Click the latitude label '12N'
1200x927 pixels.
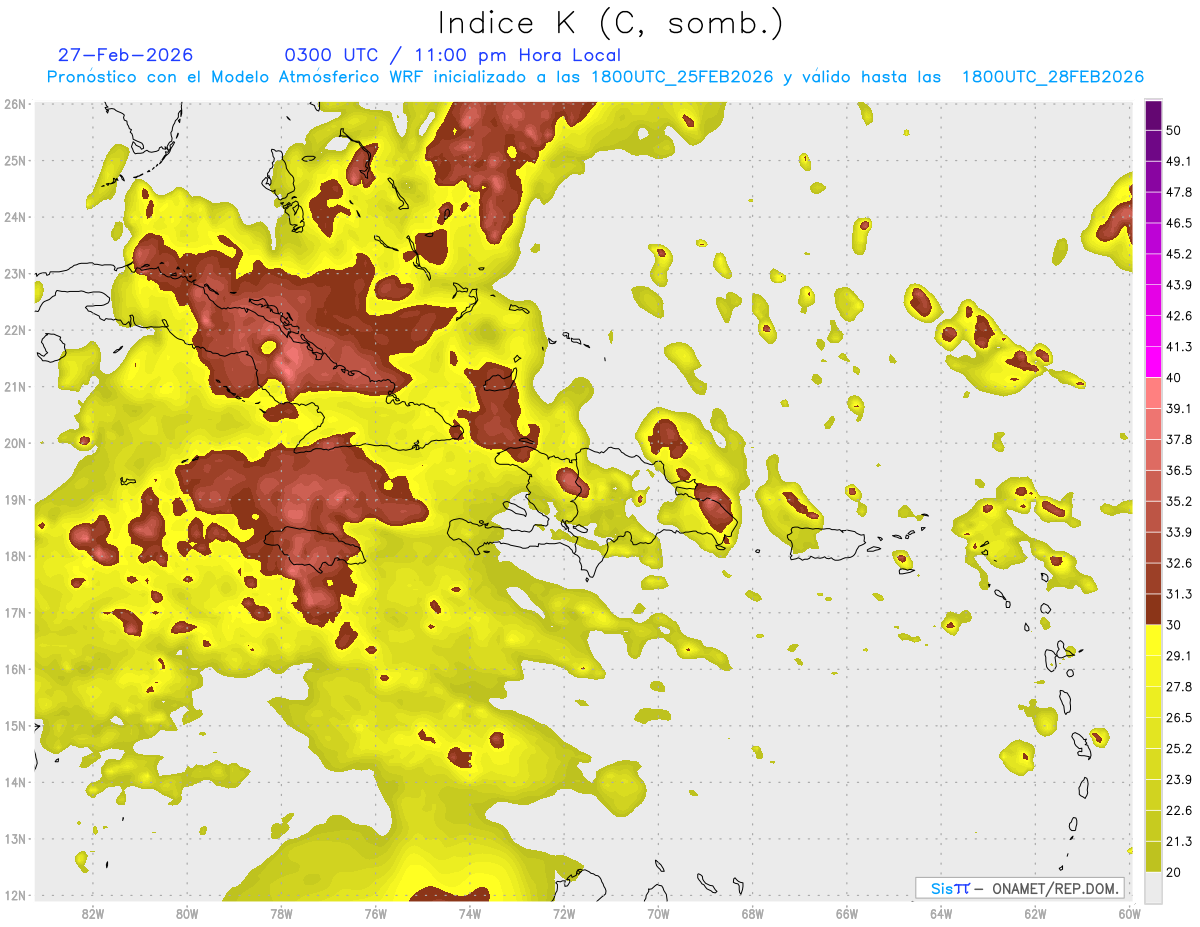coord(14,895)
